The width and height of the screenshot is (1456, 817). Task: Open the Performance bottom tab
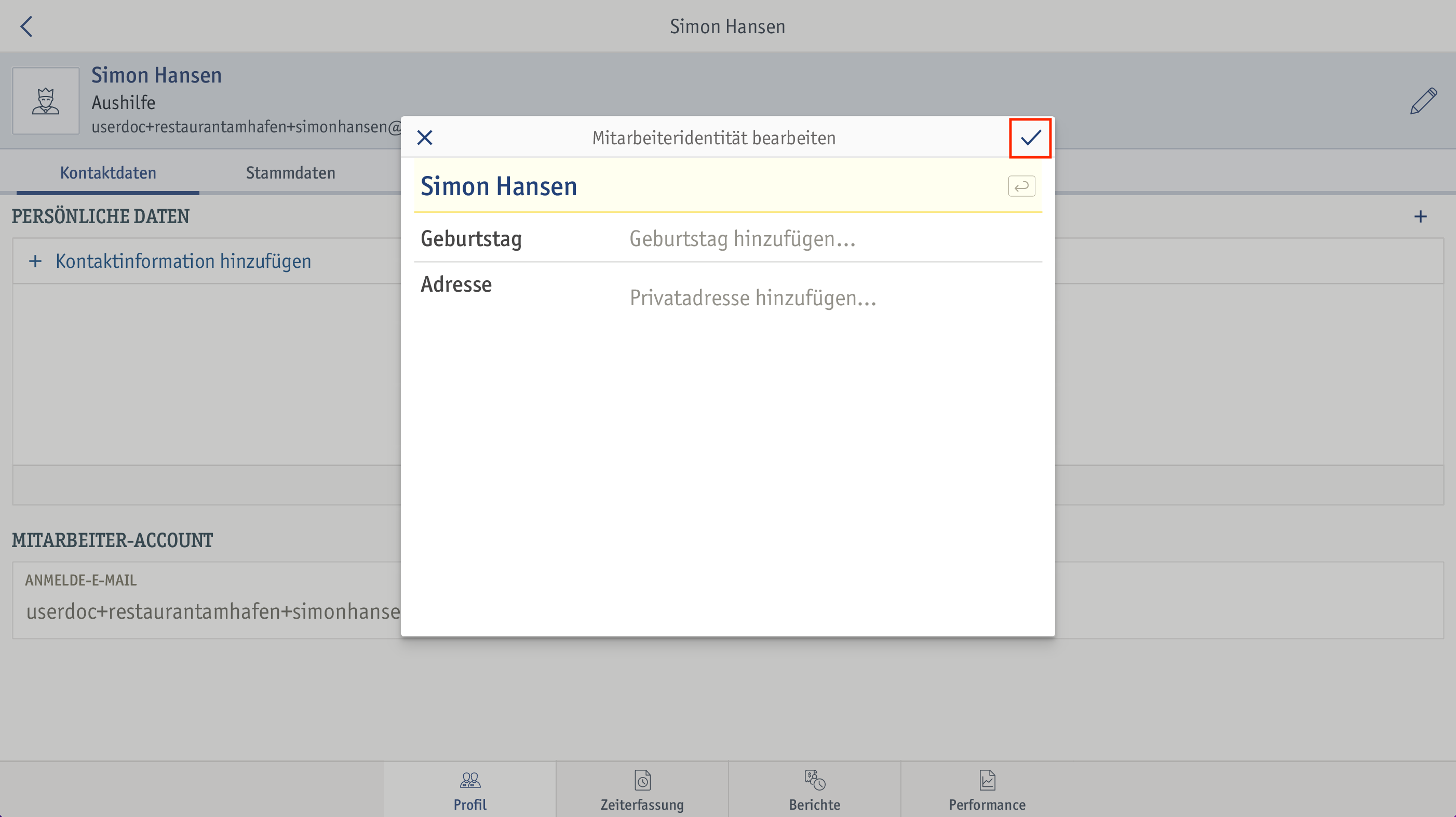pos(987,789)
